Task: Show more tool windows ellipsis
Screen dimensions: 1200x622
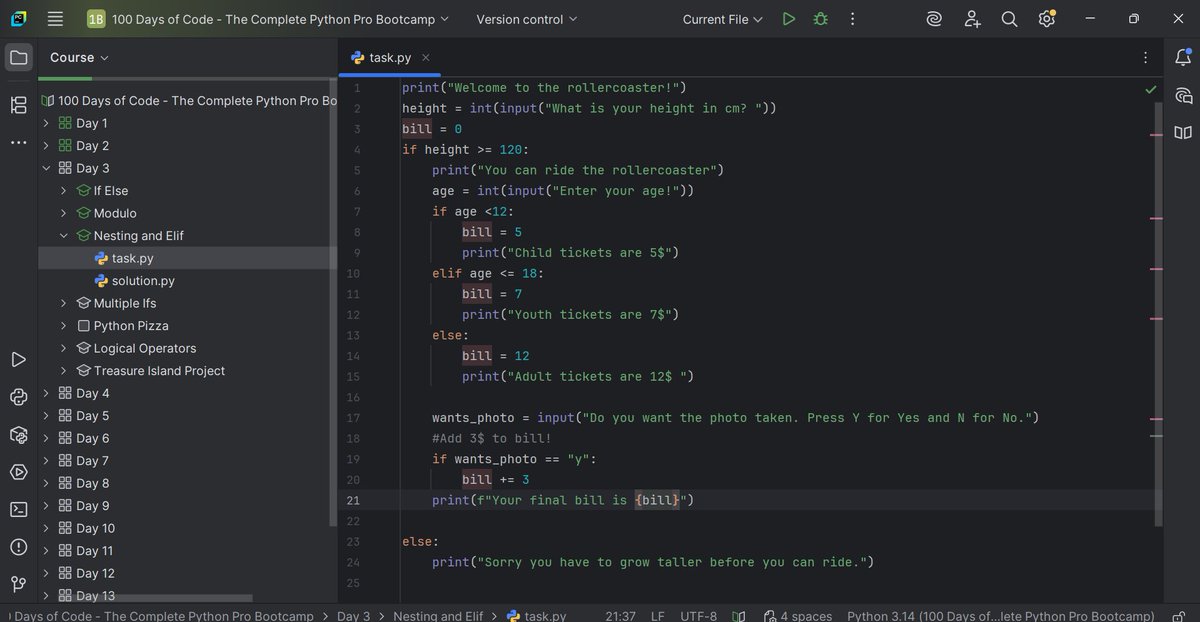Action: click(18, 142)
